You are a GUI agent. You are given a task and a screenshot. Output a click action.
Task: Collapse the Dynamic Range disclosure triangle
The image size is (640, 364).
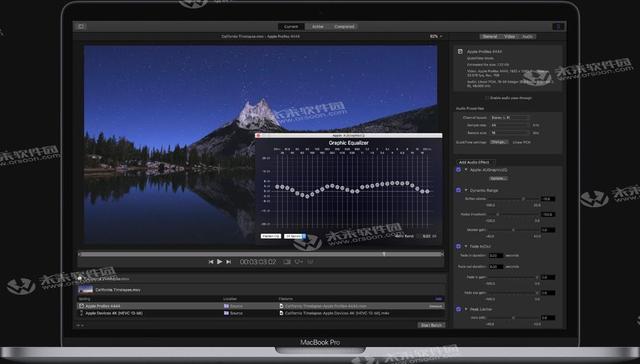pos(466,190)
